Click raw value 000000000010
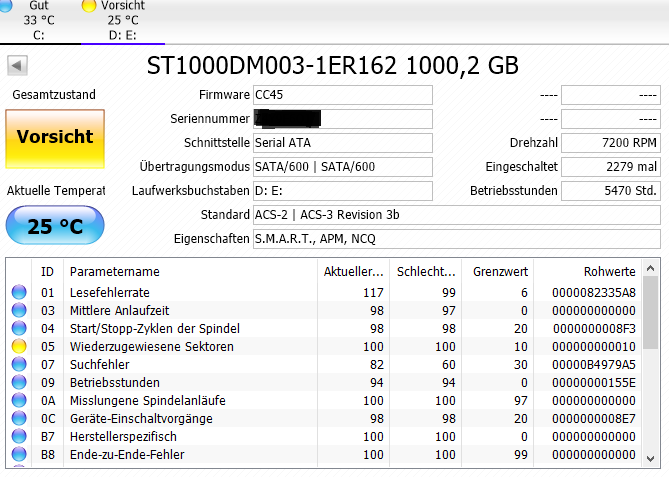 click(x=594, y=346)
